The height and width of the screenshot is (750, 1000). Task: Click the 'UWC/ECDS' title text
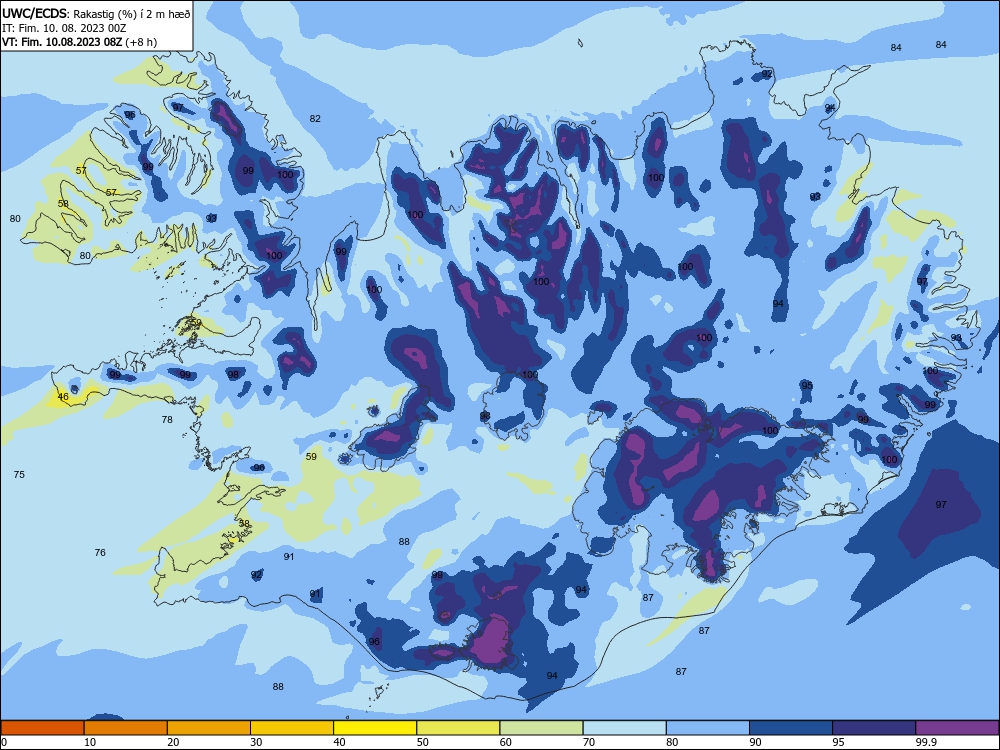pyautogui.click(x=34, y=14)
